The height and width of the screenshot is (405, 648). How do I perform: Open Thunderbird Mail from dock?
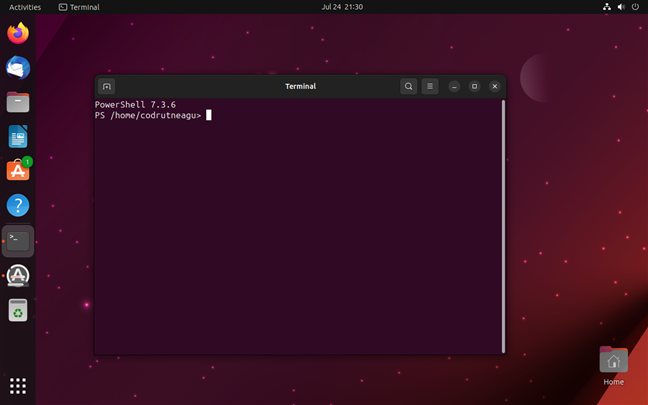(x=18, y=68)
